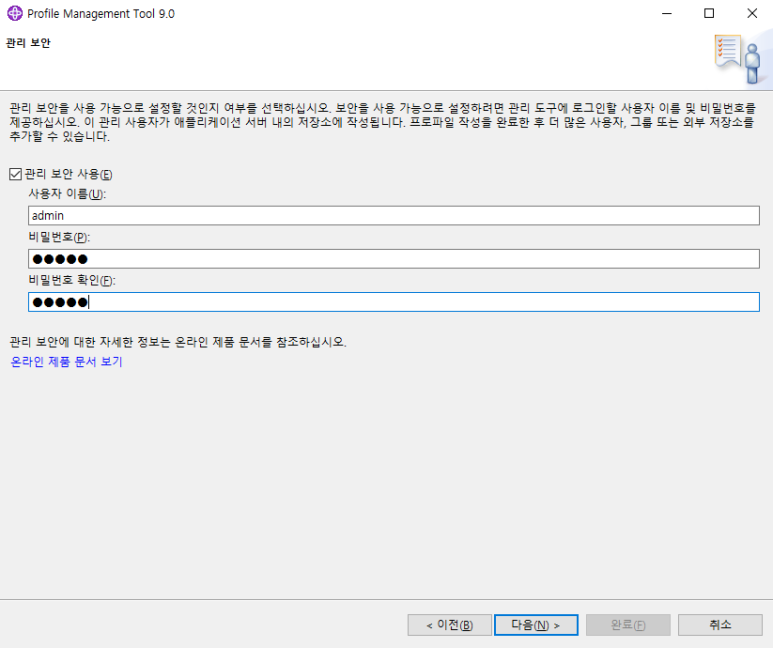The width and height of the screenshot is (773, 648).
Task: Cancel the wizard with 취소
Action: click(x=720, y=625)
